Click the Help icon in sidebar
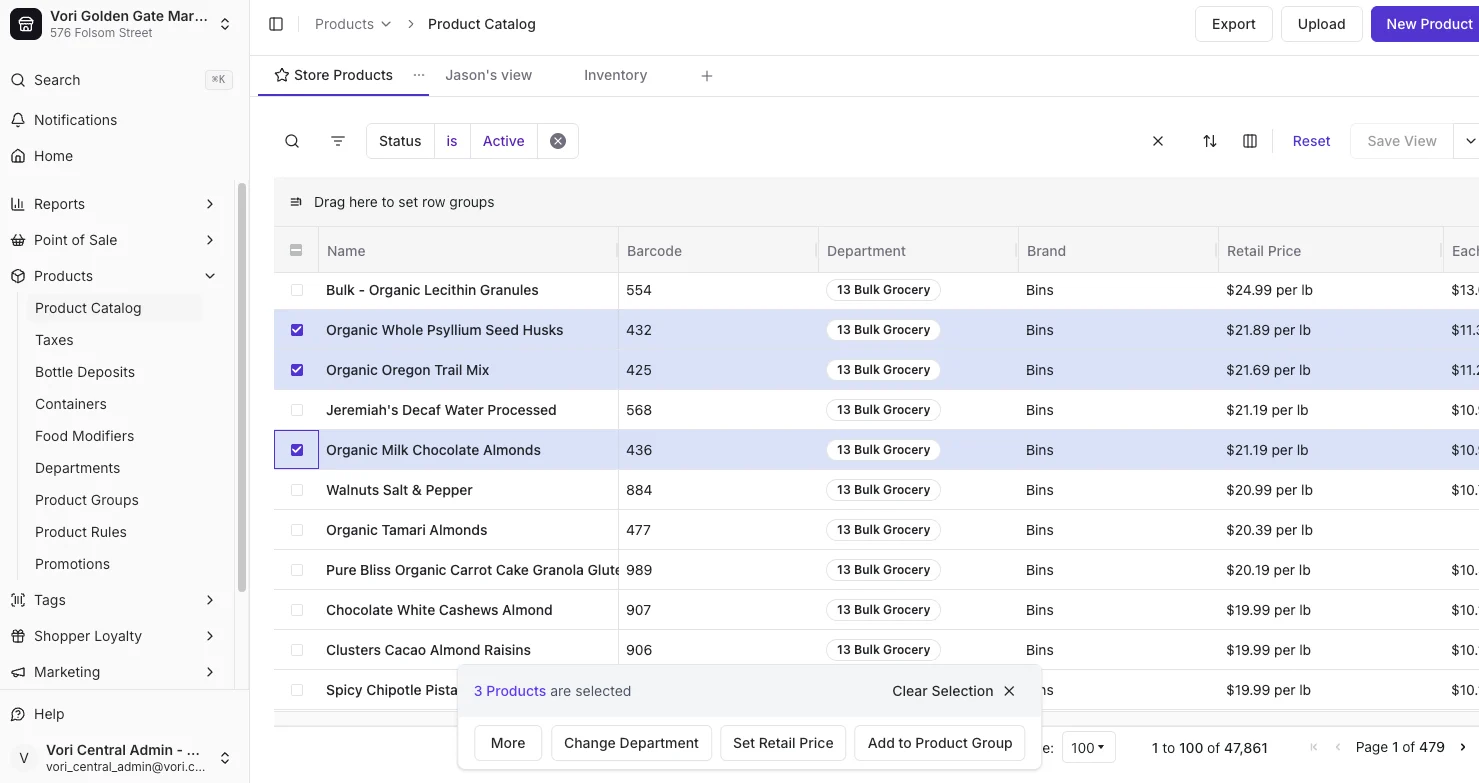1479x783 pixels. pyautogui.click(x=18, y=714)
